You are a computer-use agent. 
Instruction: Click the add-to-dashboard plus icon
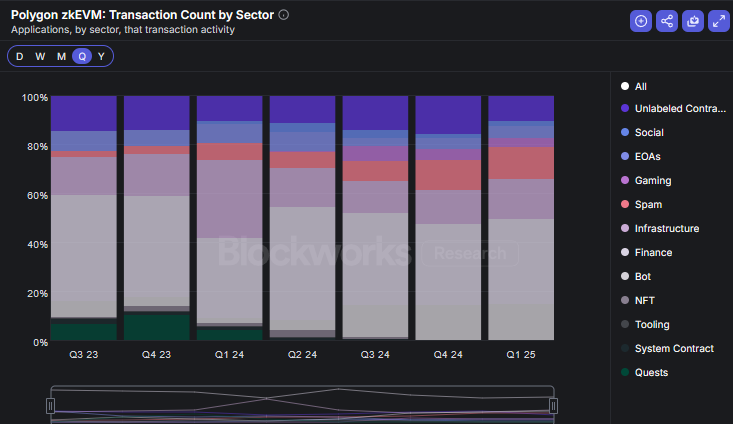pyautogui.click(x=641, y=21)
